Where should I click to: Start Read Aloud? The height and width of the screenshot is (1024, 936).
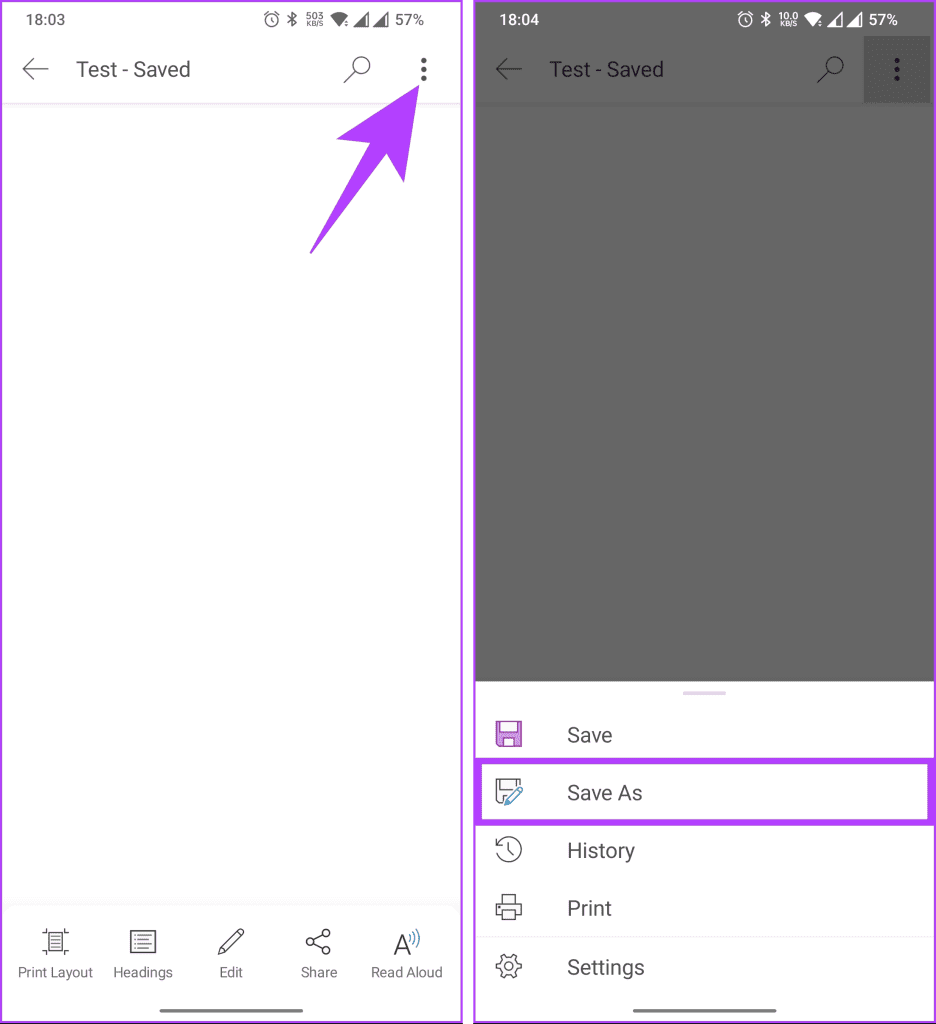point(406,953)
